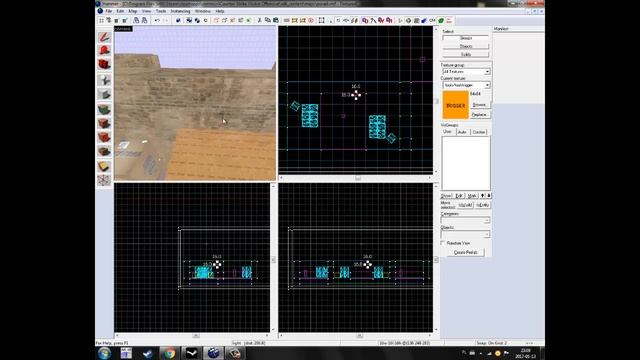The width and height of the screenshot is (640, 360).
Task: Click the Group selection toolbar icon
Action: (189, 20)
